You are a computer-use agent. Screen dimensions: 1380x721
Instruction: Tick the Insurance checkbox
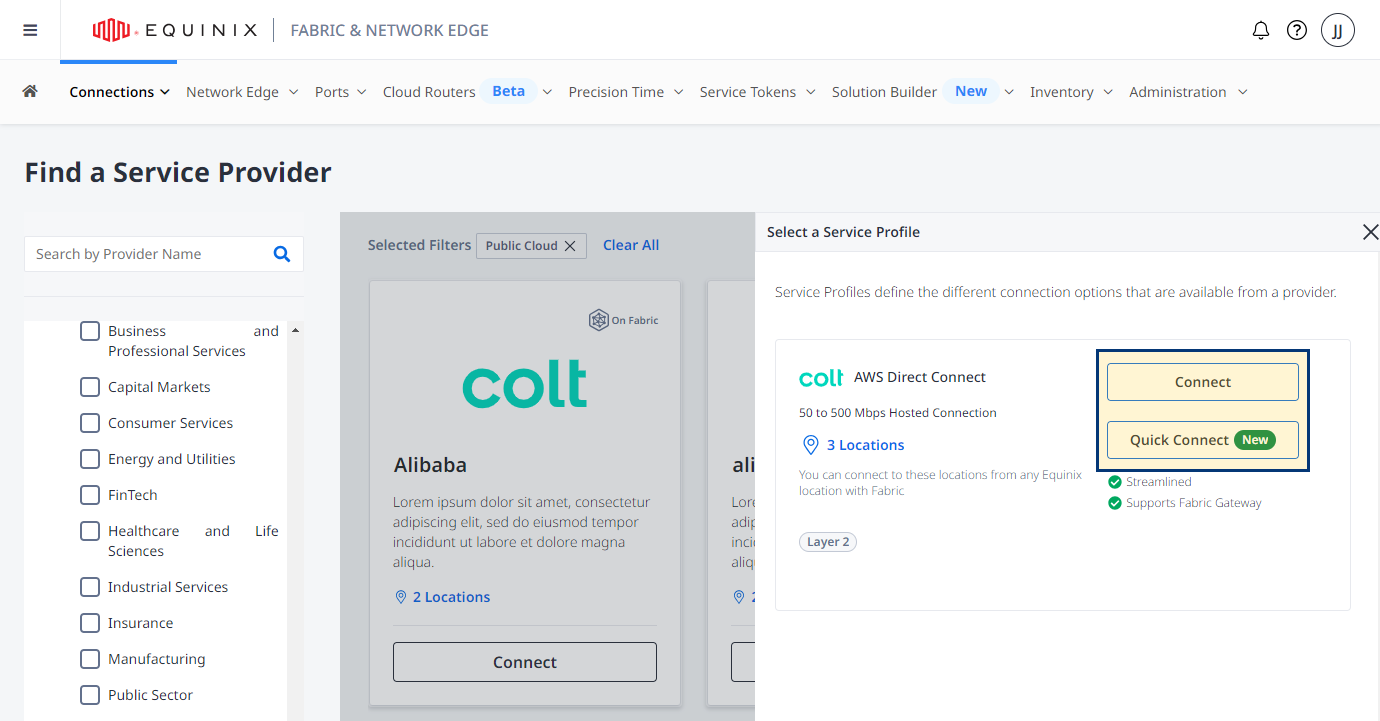coord(90,623)
